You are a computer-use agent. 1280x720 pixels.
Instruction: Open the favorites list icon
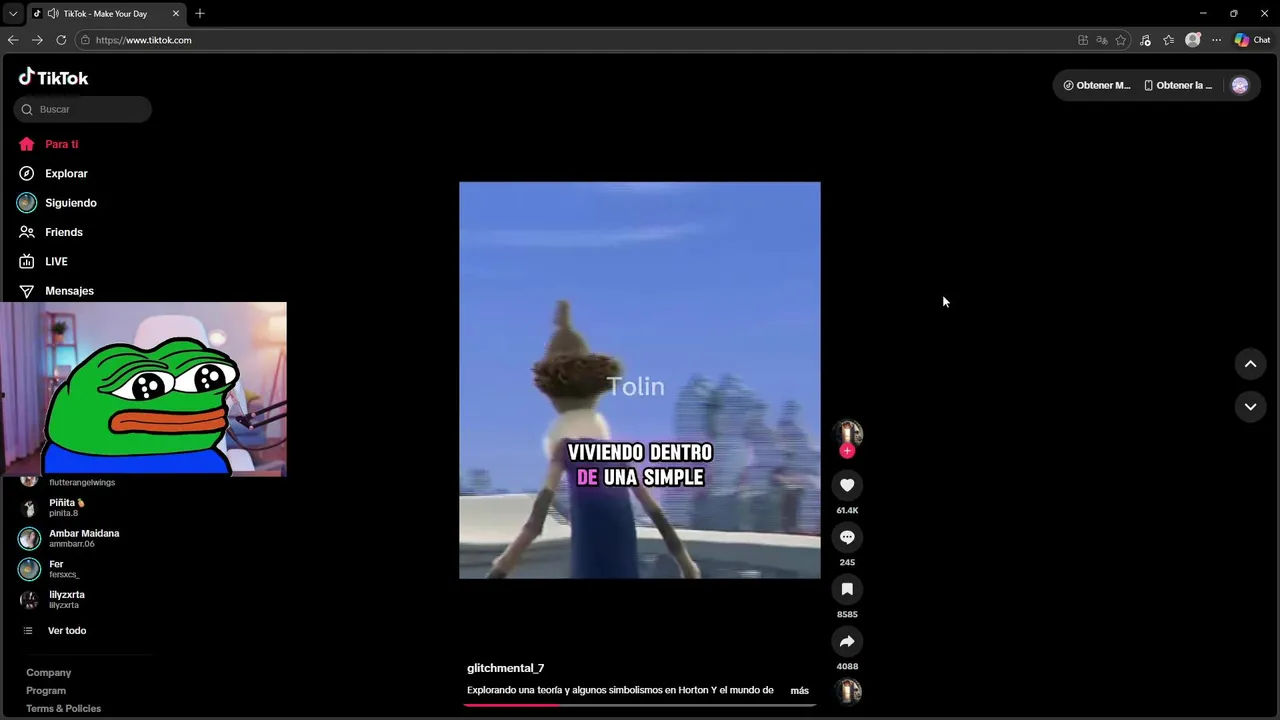[1168, 40]
